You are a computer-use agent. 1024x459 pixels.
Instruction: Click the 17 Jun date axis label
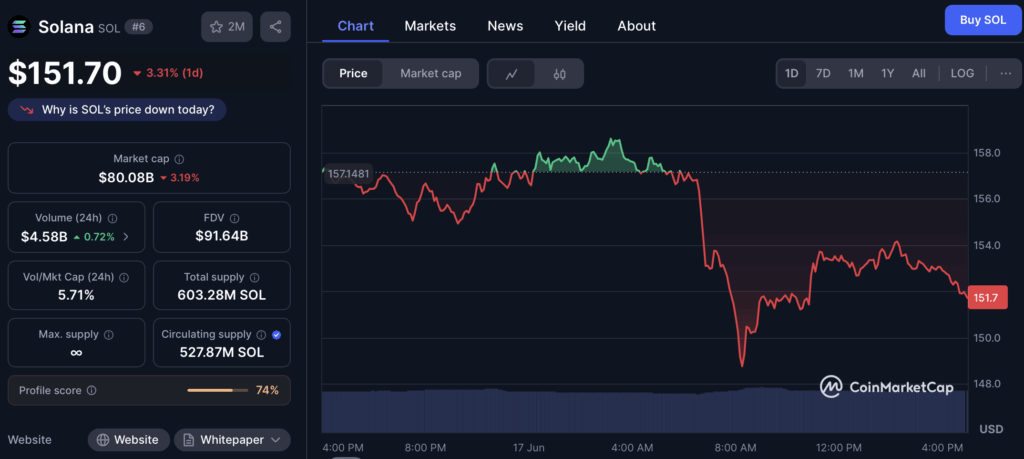coord(529,448)
